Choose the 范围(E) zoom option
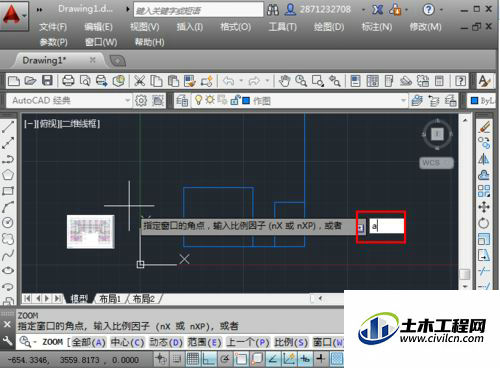Image resolution: width=500 pixels, height=368 pixels. click(x=204, y=342)
